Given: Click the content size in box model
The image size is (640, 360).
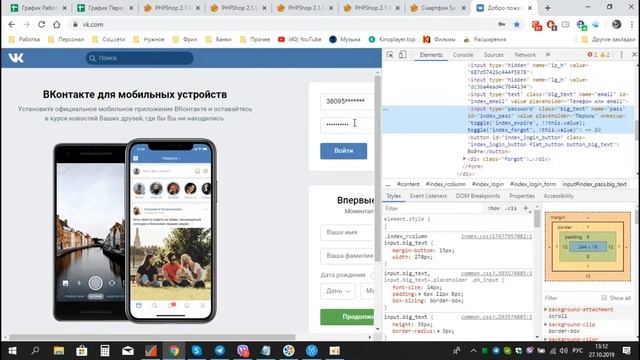Looking at the screenshot, I should (588, 247).
